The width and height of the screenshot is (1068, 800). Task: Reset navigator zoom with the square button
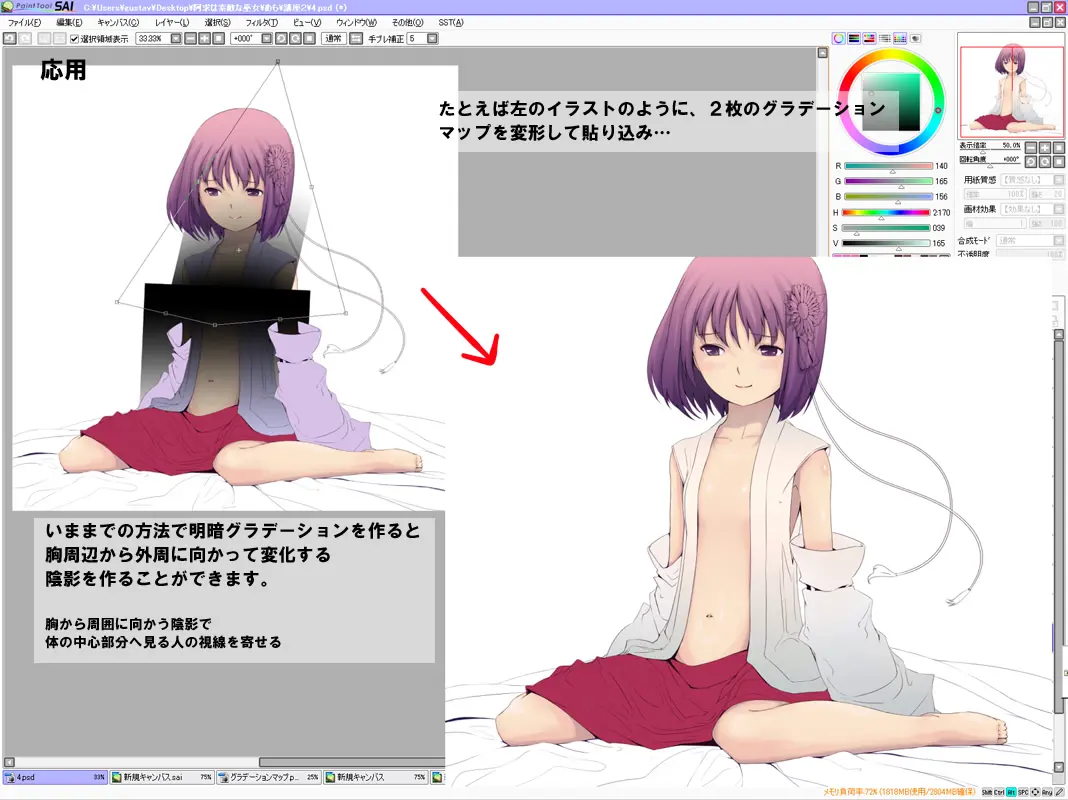click(x=1058, y=148)
